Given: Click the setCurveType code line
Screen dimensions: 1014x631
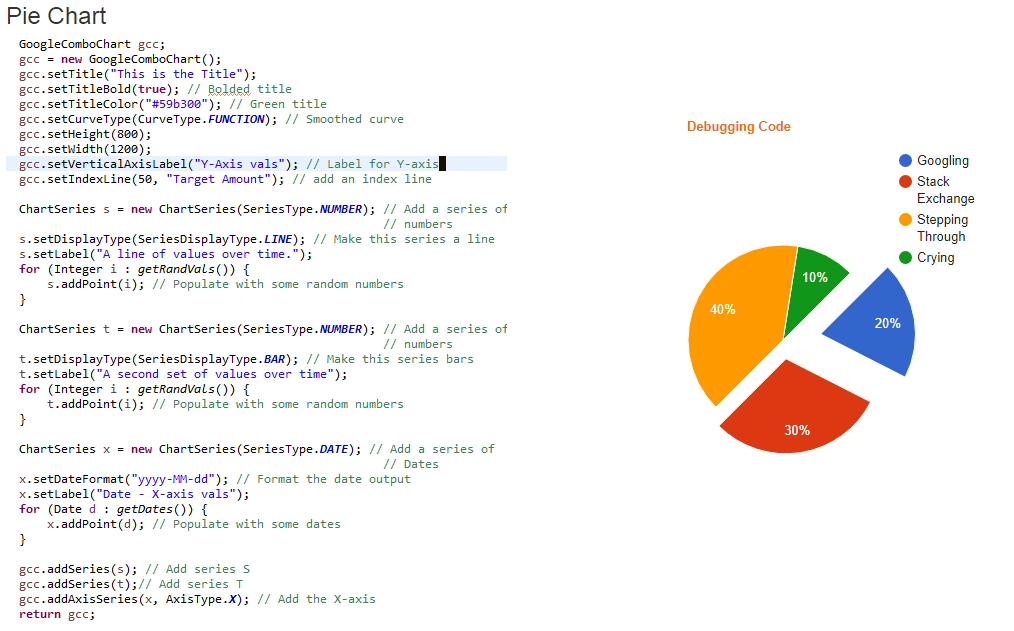Looking at the screenshot, I should 211,119.
